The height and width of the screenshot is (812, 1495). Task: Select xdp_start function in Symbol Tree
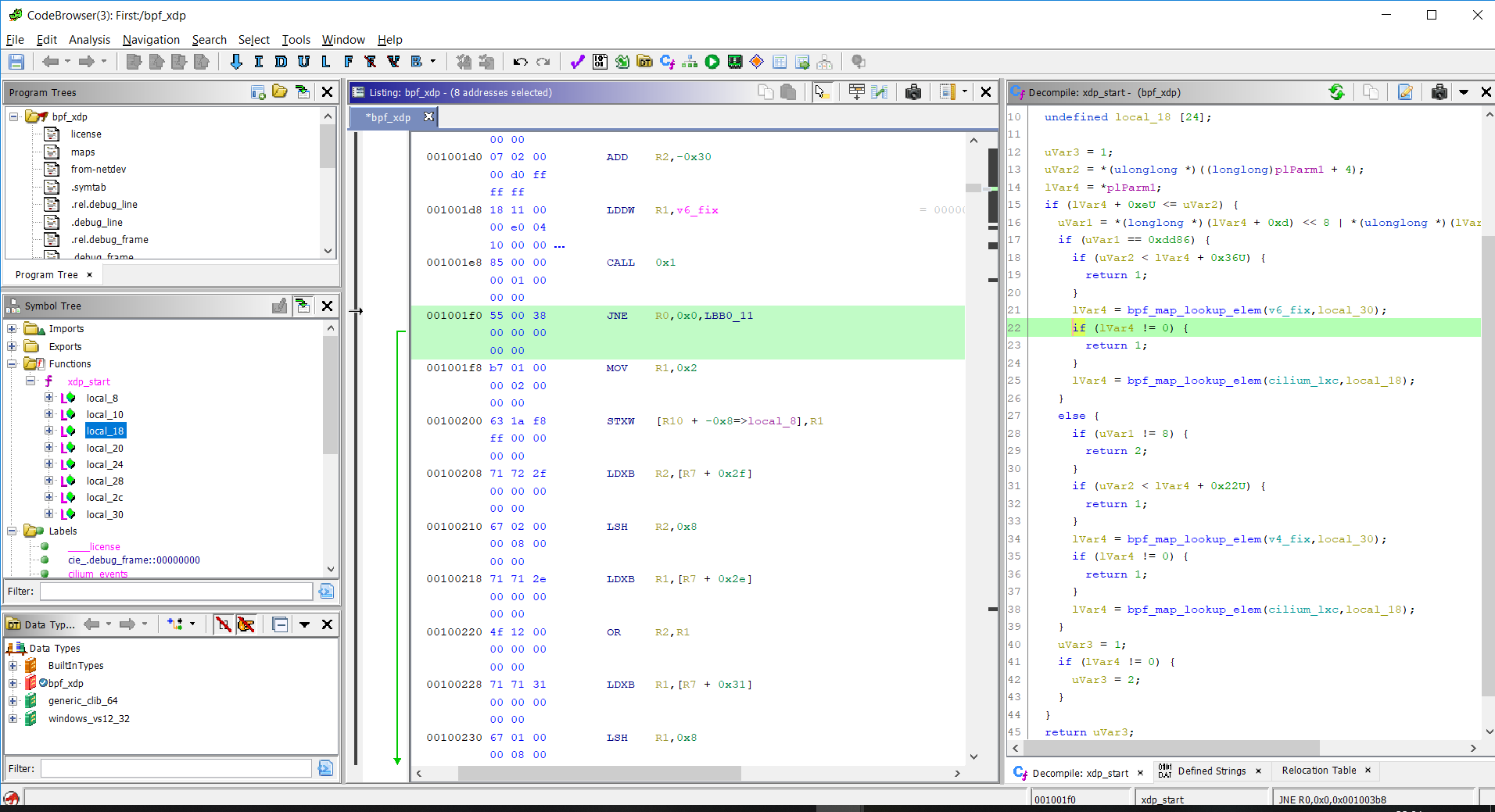click(x=88, y=381)
